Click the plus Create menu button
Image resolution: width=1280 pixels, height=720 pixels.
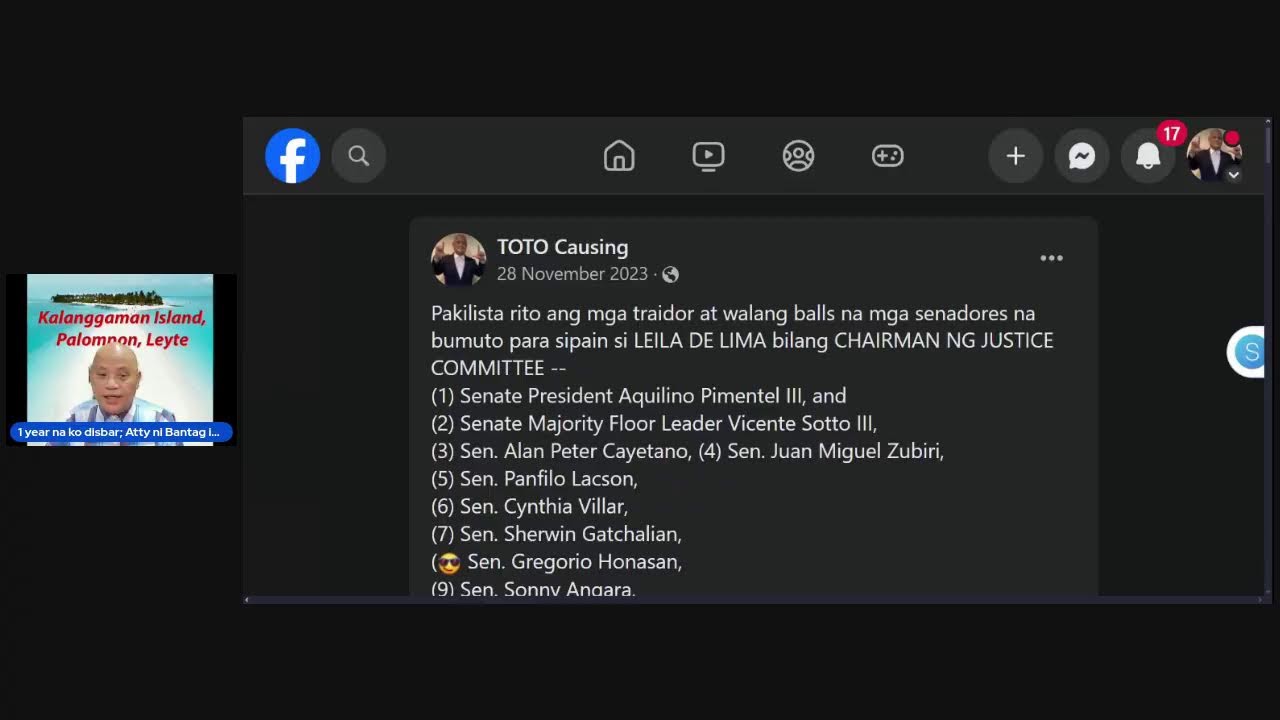[x=1015, y=156]
